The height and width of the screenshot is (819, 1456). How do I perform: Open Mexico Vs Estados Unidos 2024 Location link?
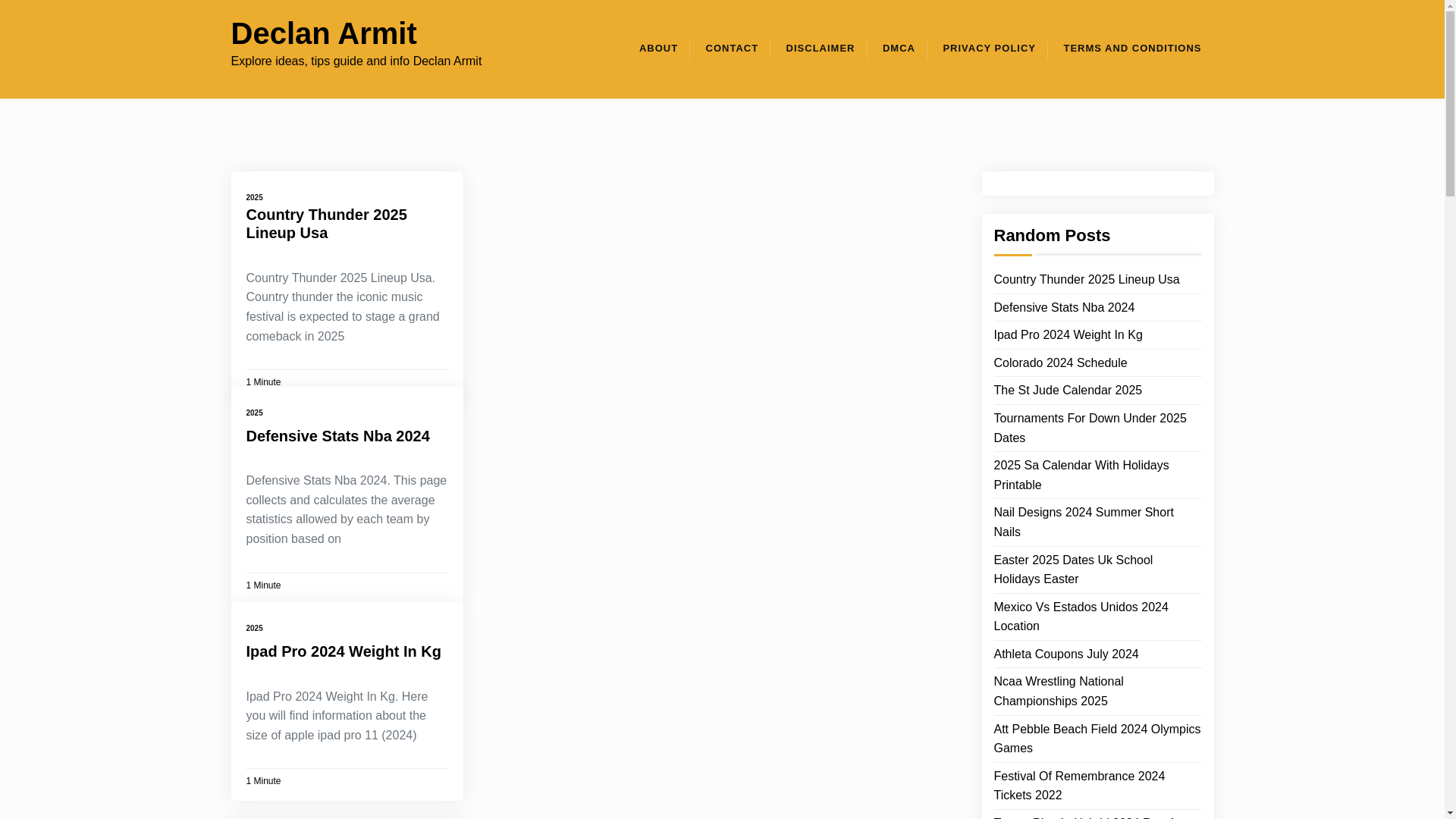1081,617
